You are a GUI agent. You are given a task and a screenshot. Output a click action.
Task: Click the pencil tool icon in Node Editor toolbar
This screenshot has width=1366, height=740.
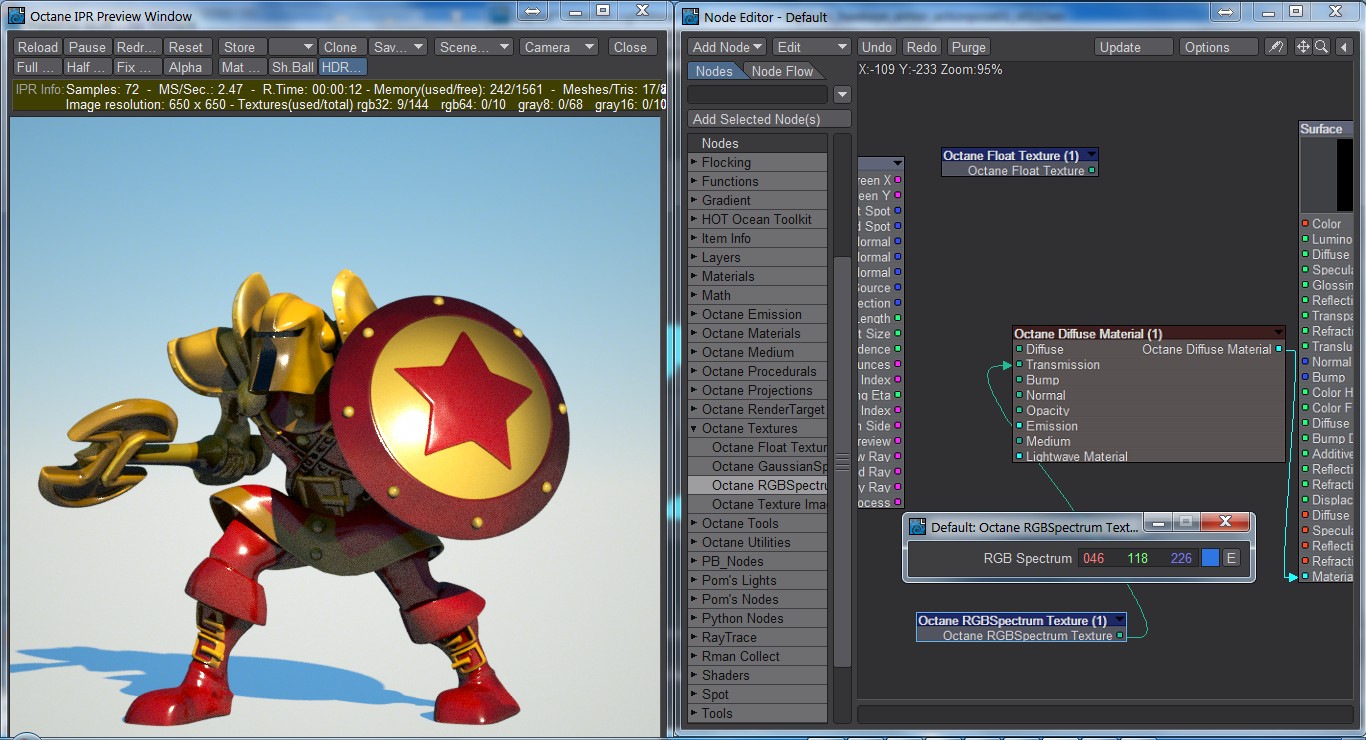[x=1275, y=47]
